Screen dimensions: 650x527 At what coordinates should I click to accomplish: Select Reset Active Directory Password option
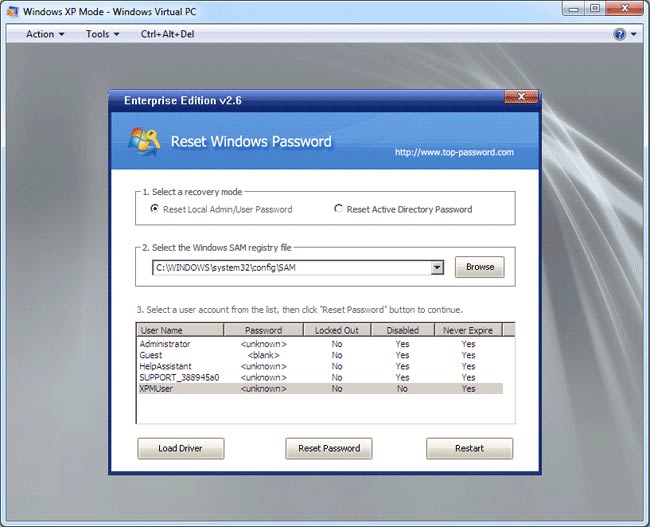(x=338, y=209)
